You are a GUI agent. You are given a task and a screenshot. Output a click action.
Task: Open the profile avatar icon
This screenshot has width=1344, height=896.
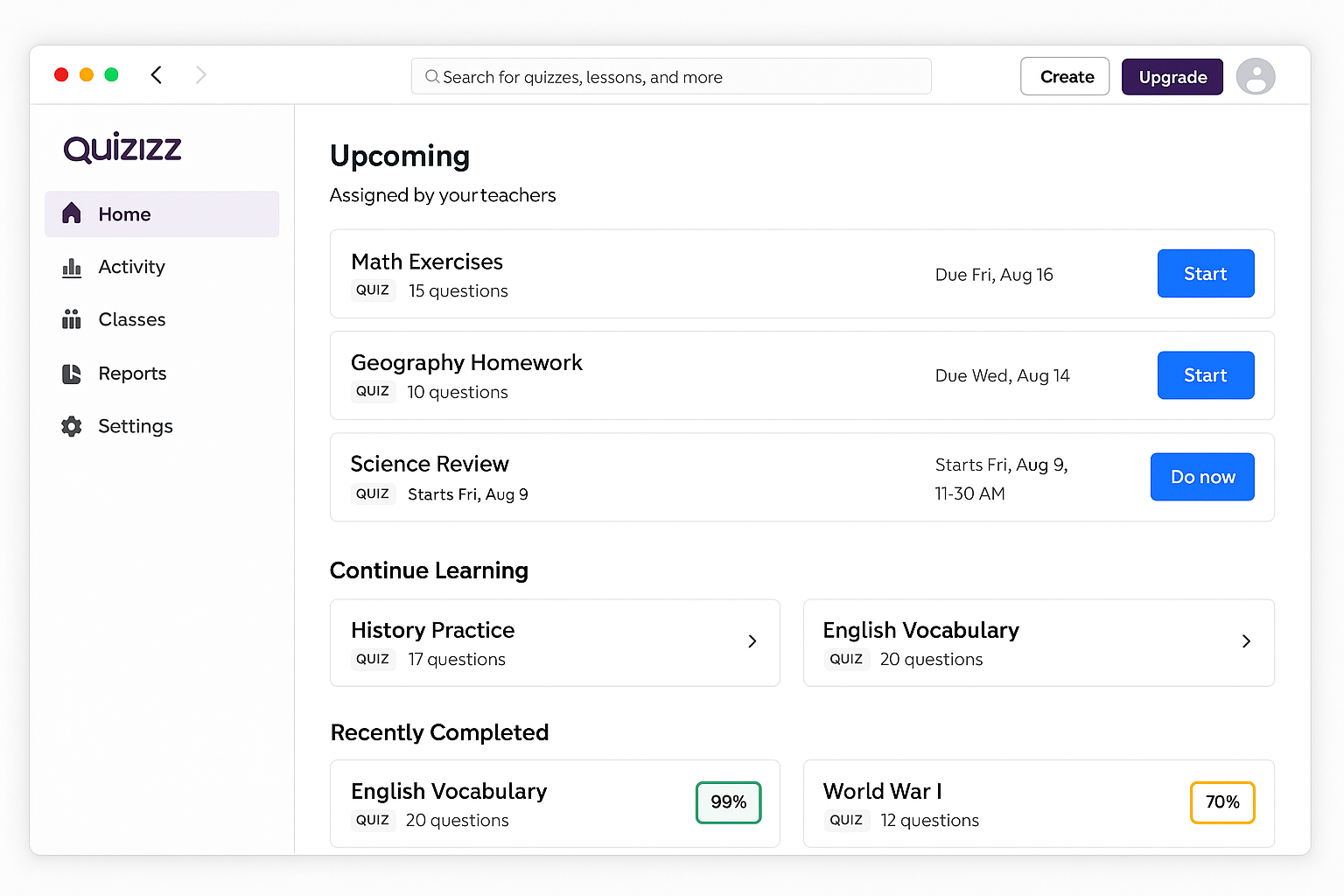[x=1256, y=77]
